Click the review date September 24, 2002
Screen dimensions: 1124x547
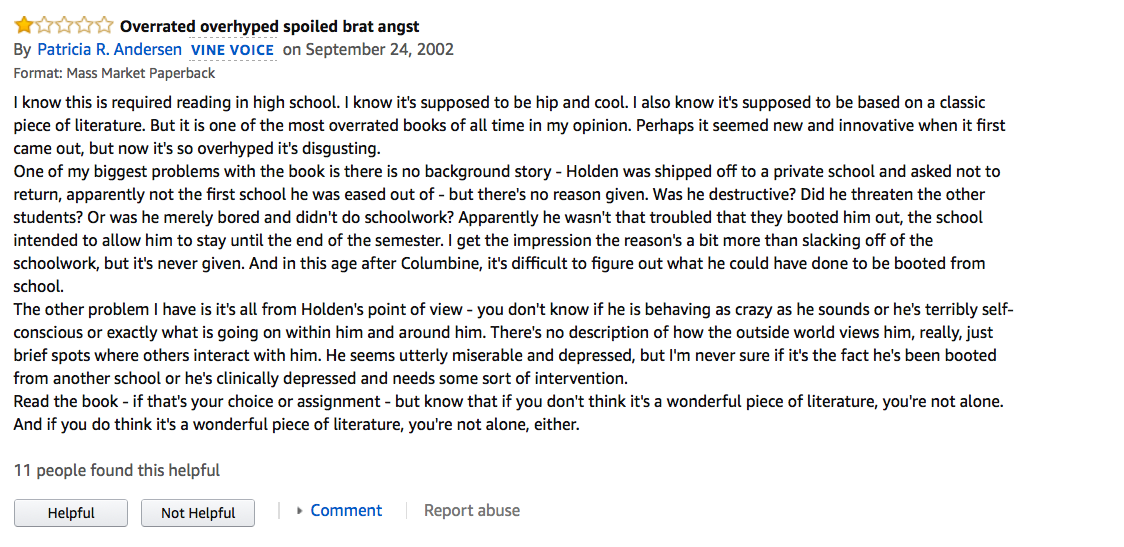[379, 49]
